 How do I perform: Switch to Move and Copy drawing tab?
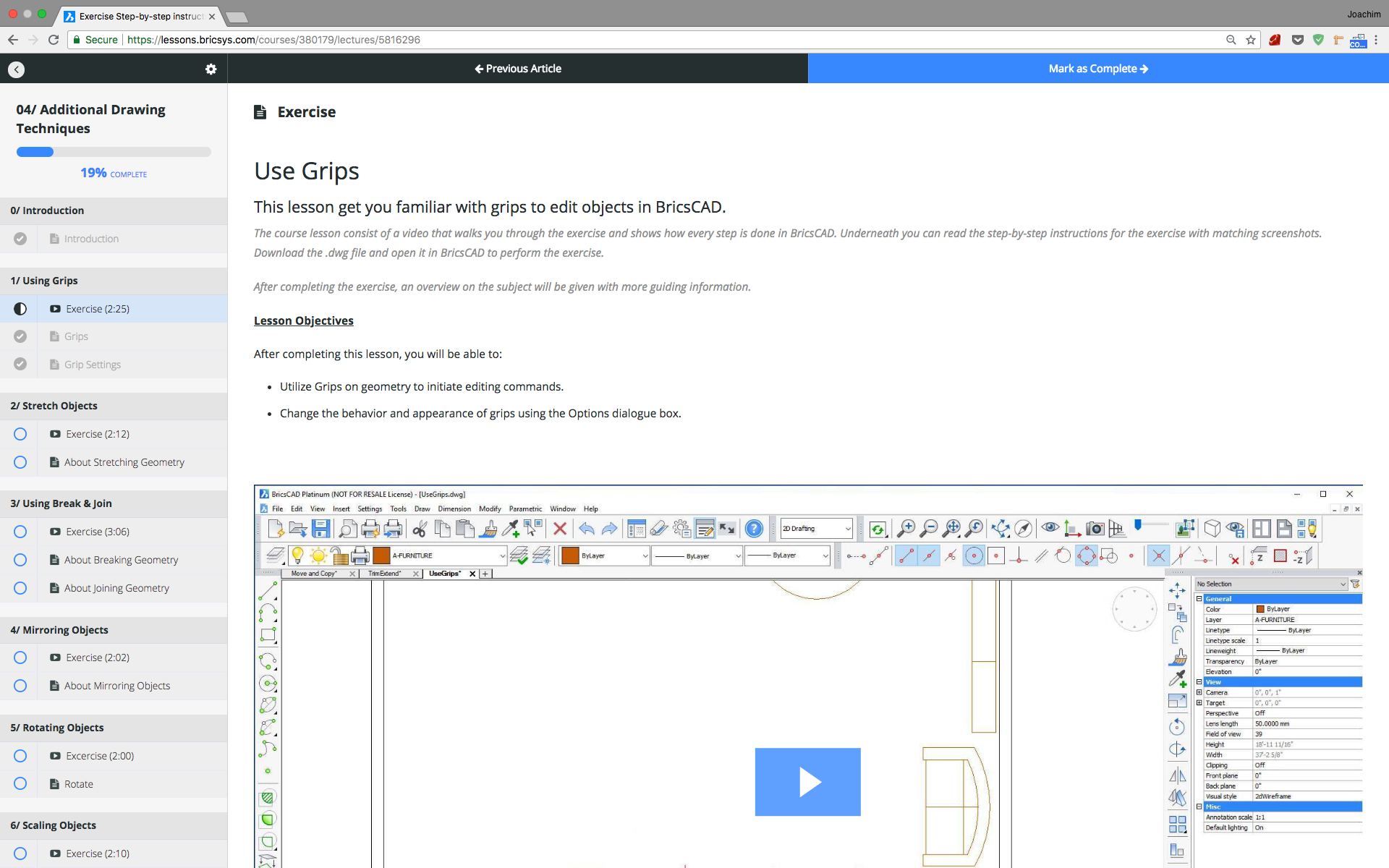314,574
